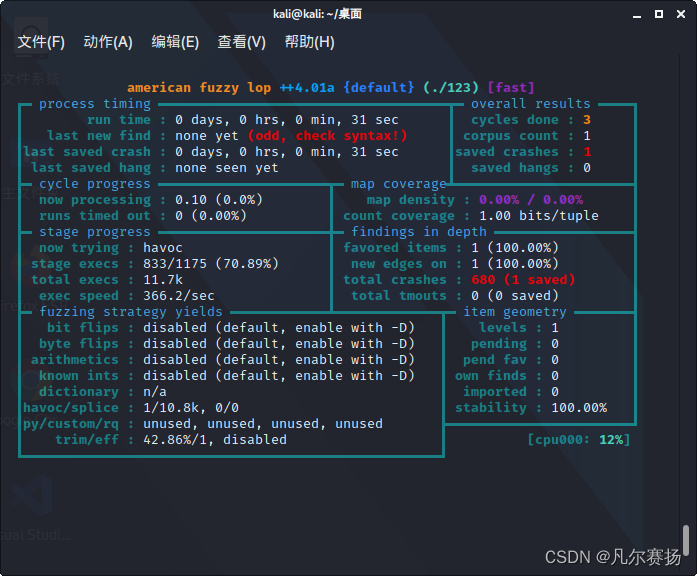This screenshot has width=697, height=576.
Task: Click the trim/eff value '42.86%/1, disabled'
Action: [x=215, y=440]
